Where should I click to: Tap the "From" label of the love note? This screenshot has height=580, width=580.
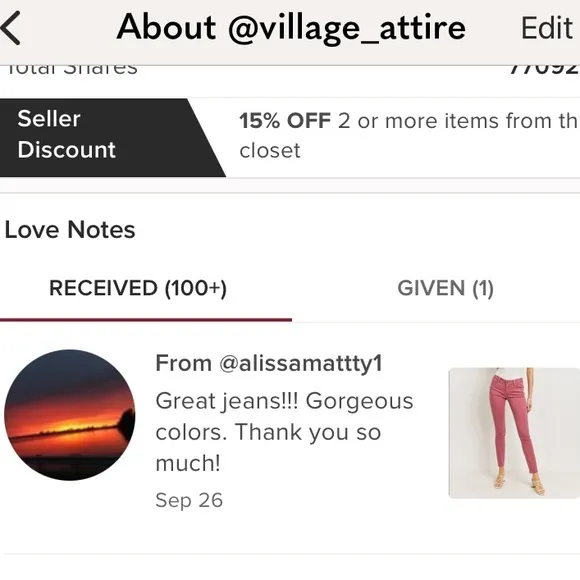[x=183, y=363]
